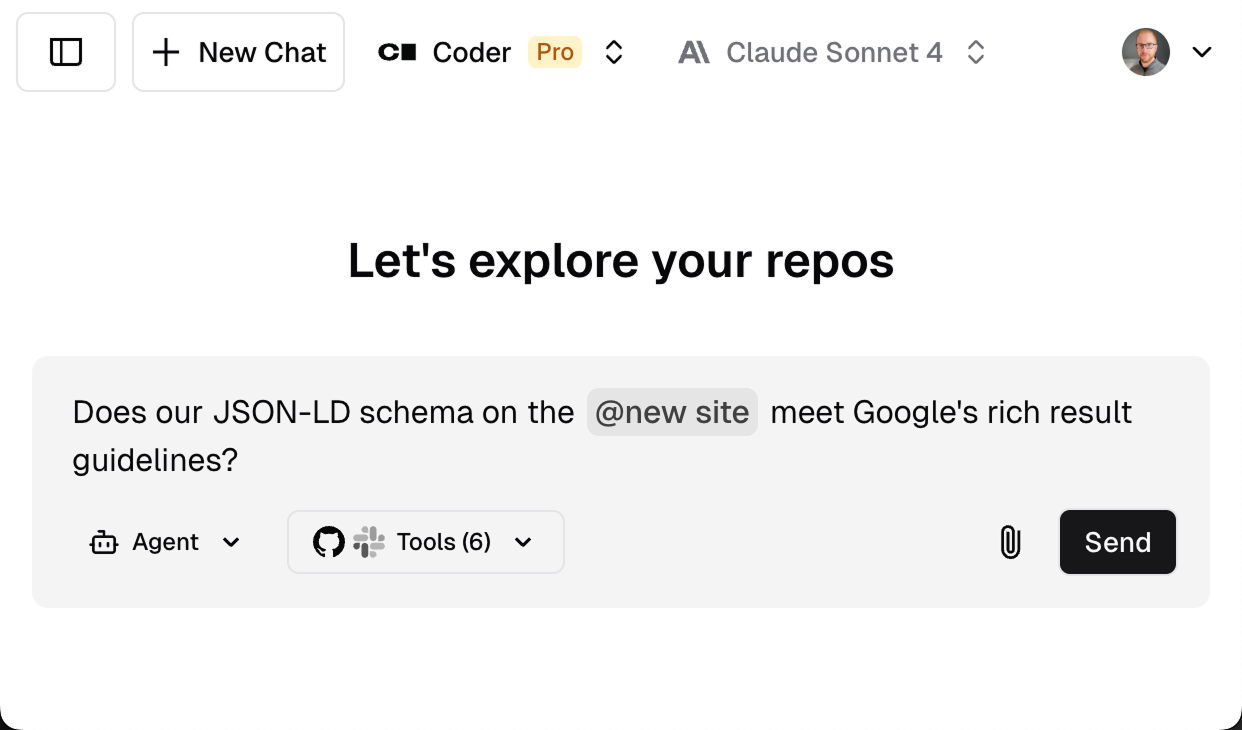Expand the Agent mode dropdown chevron
Image resolution: width=1242 pixels, height=730 pixels.
pos(231,542)
